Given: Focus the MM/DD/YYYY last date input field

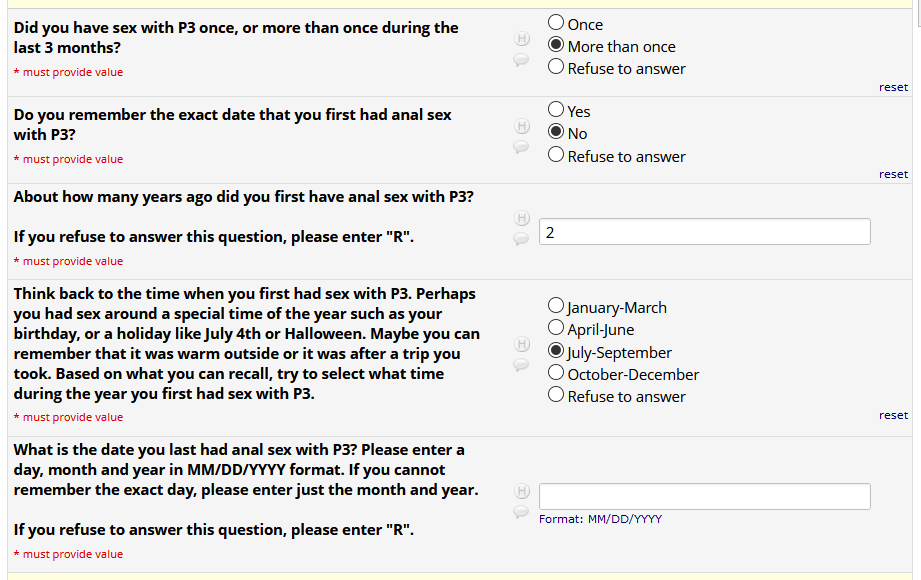Looking at the screenshot, I should point(704,496).
